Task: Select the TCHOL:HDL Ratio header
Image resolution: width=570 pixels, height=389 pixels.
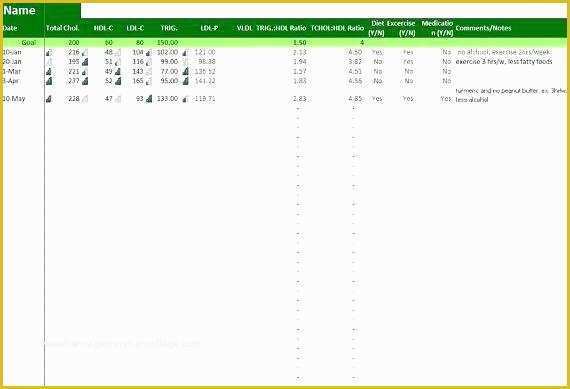Action: [337, 28]
